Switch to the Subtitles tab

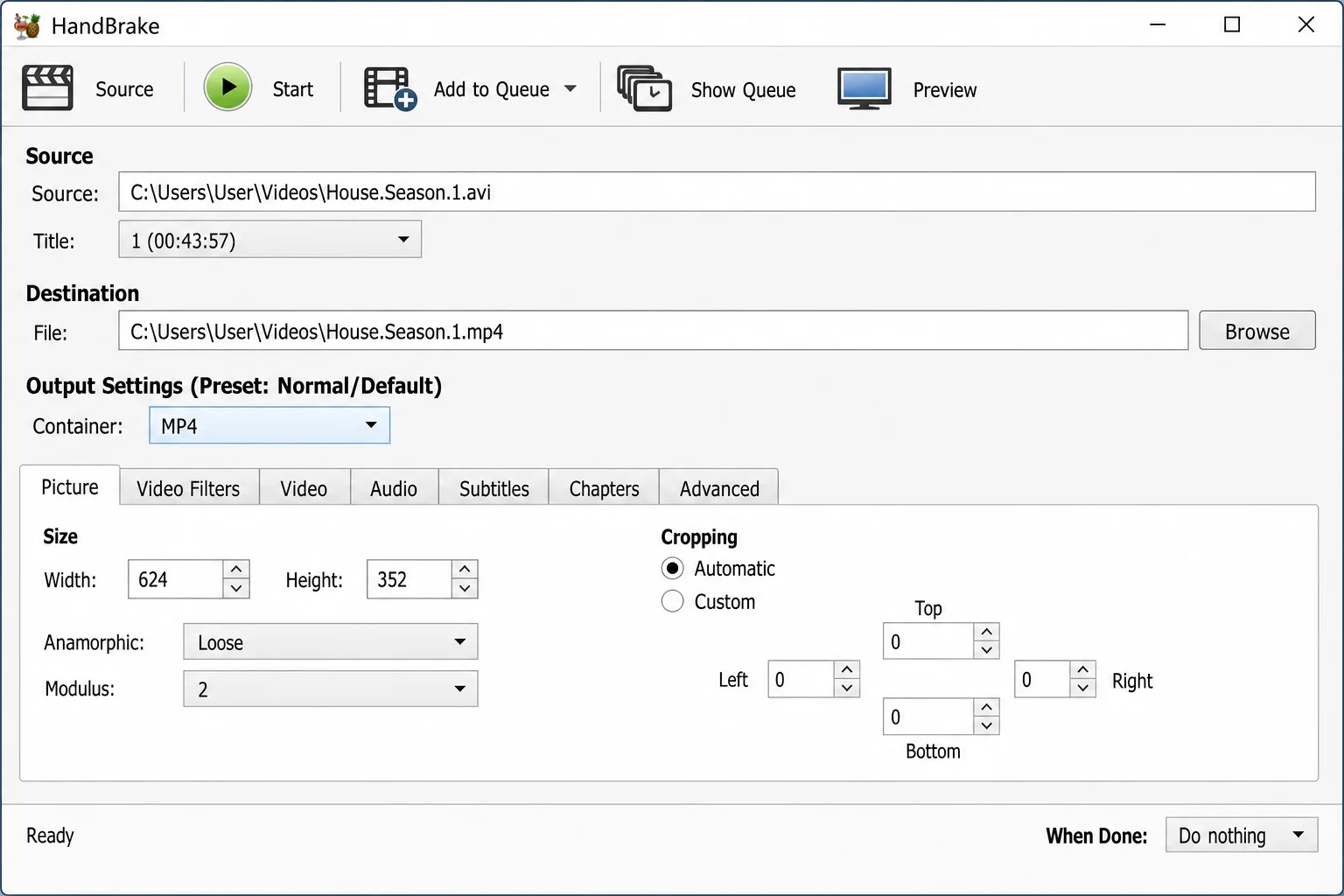[494, 488]
